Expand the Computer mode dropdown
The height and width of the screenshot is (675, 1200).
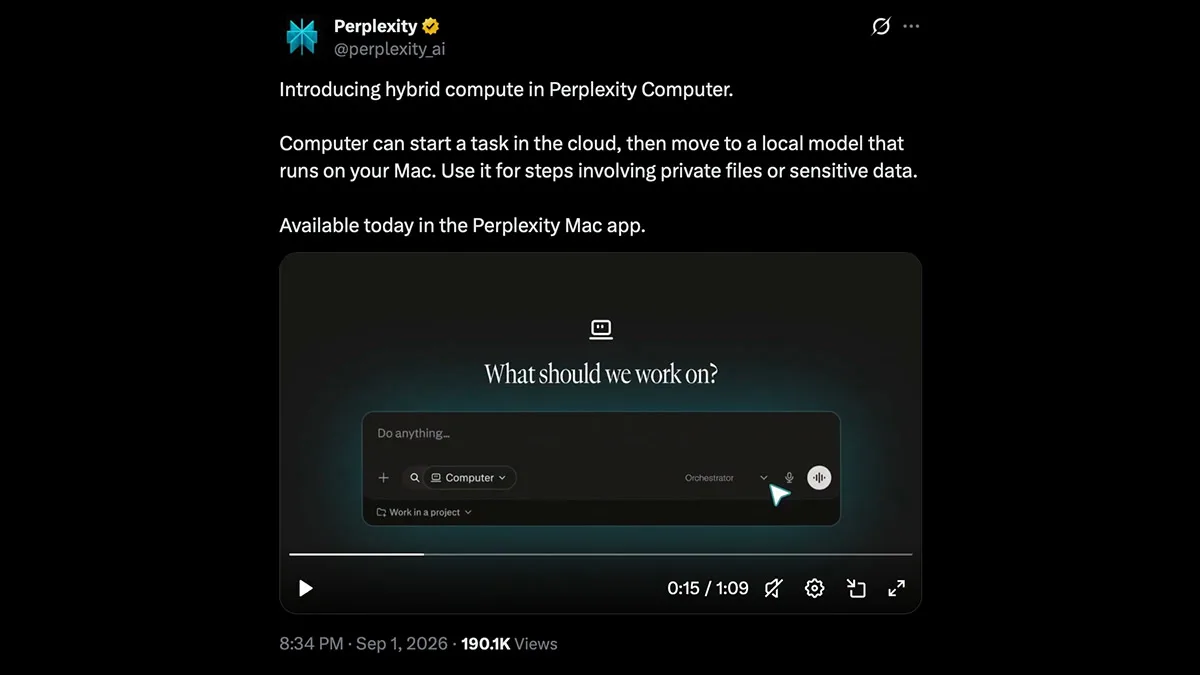[469, 478]
